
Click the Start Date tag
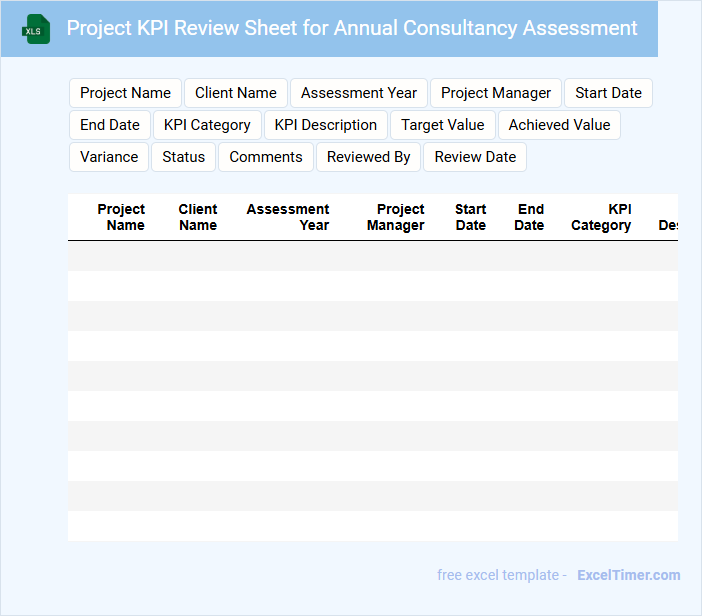click(x=608, y=93)
